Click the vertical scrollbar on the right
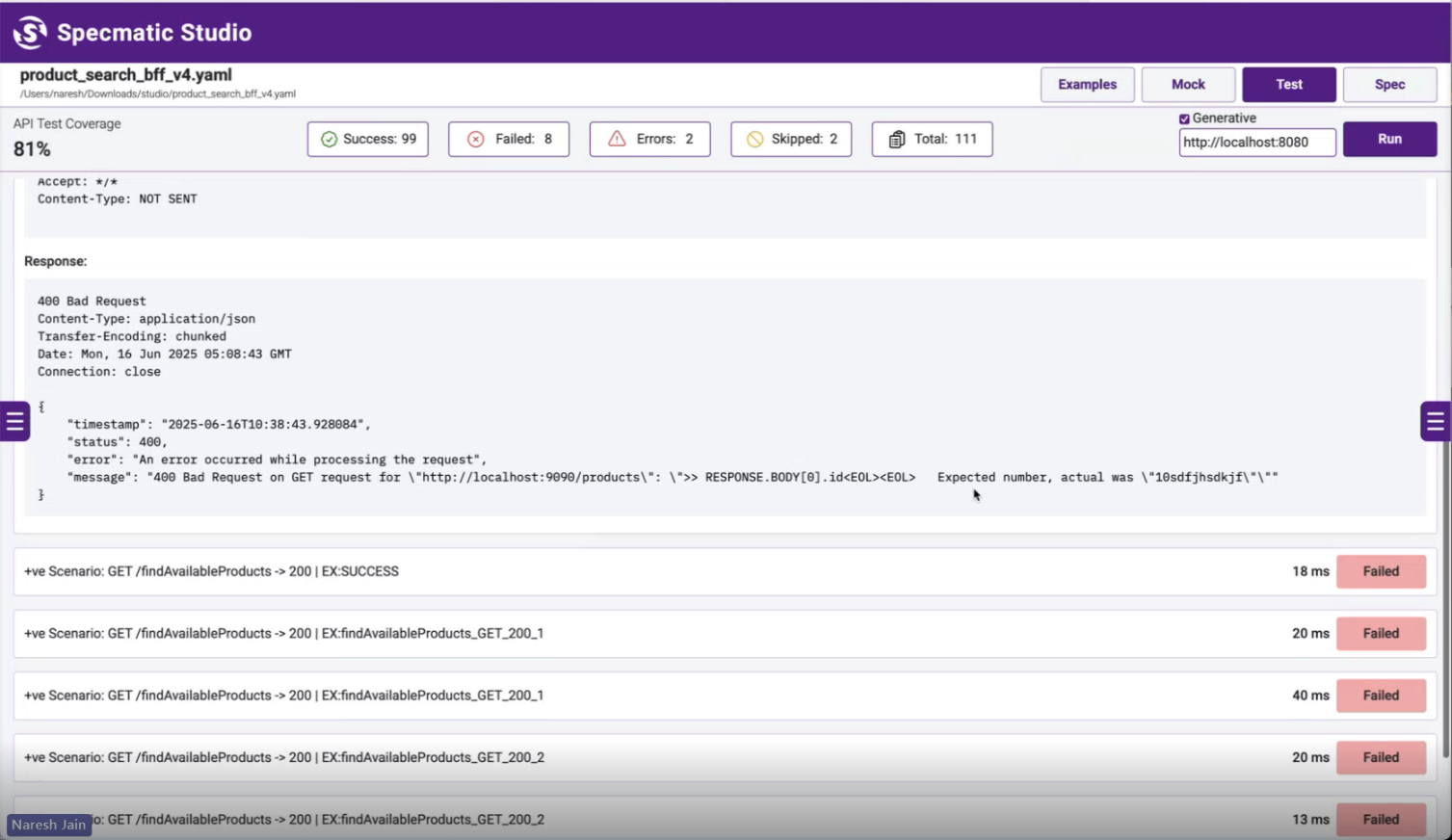The height and width of the screenshot is (840, 1452). click(x=1445, y=597)
